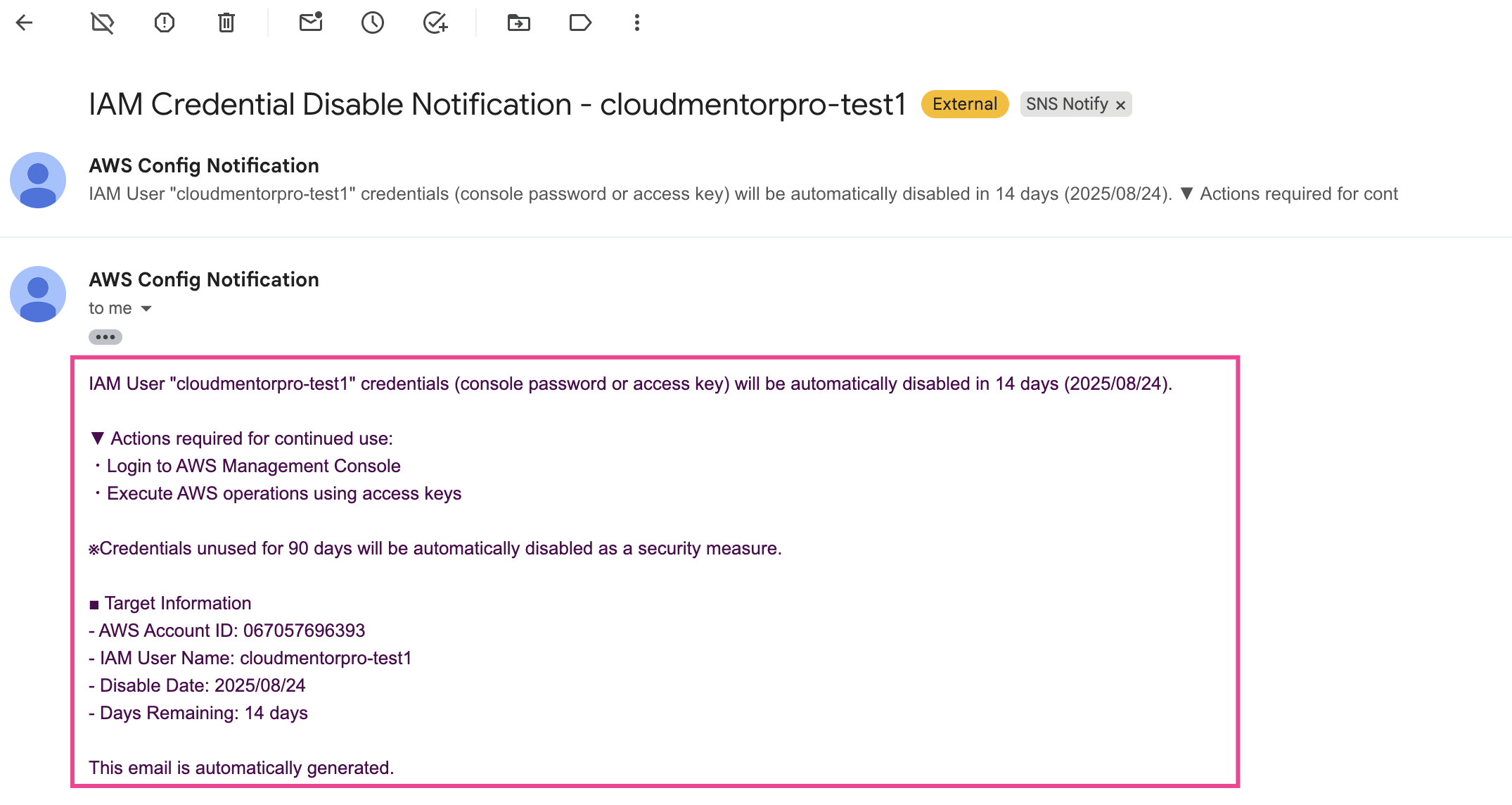Show trimmed content with ellipsis button
The height and width of the screenshot is (805, 1512).
tap(105, 337)
